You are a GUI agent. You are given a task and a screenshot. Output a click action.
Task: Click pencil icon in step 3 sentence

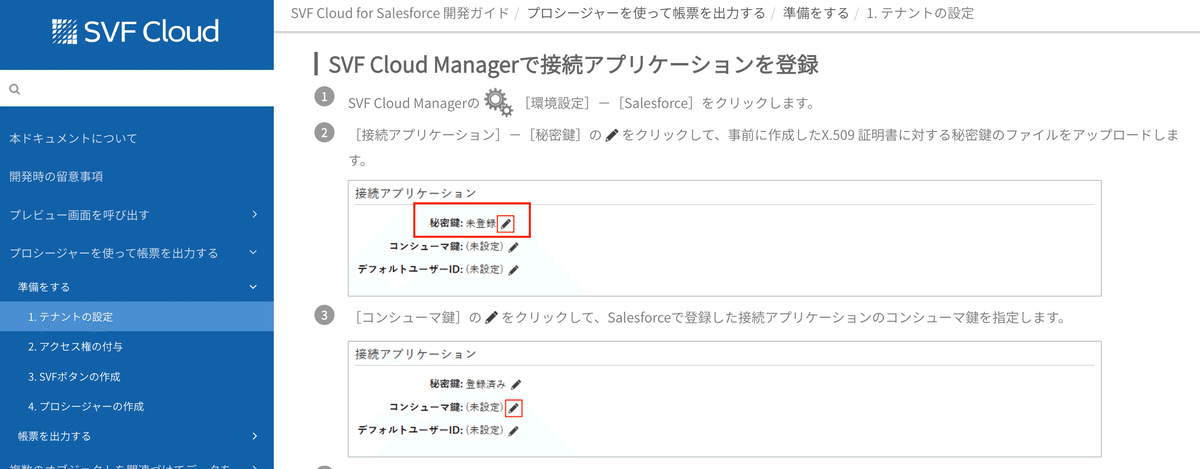click(x=491, y=319)
